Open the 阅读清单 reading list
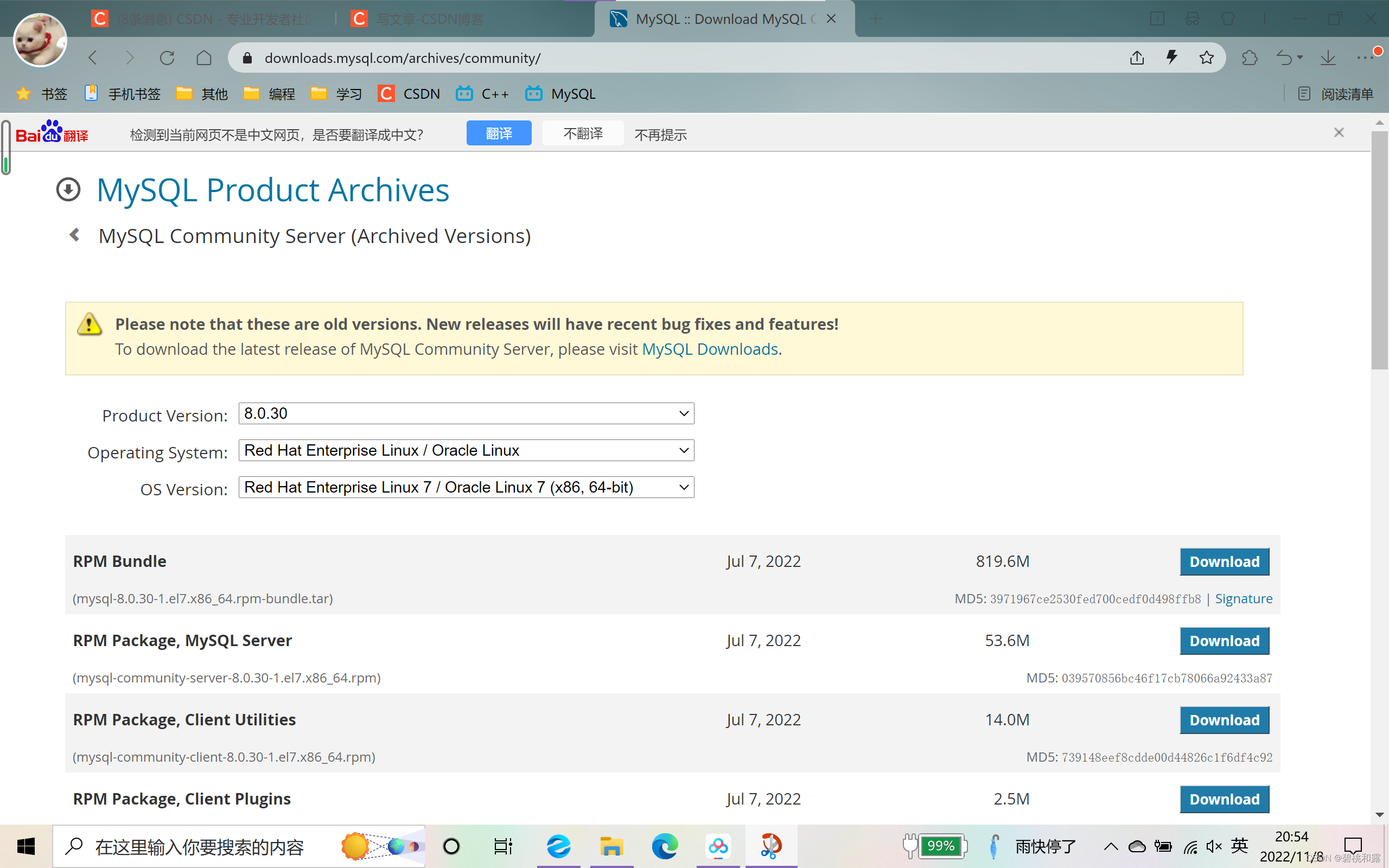 [x=1335, y=93]
